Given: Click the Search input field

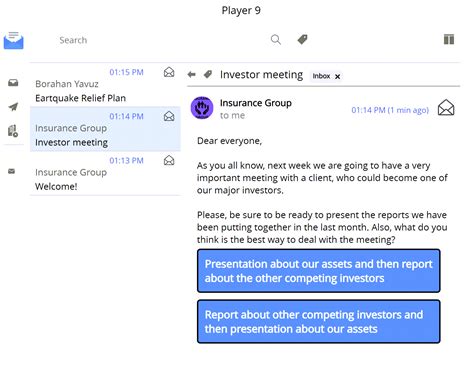Looking at the screenshot, I should (160, 40).
